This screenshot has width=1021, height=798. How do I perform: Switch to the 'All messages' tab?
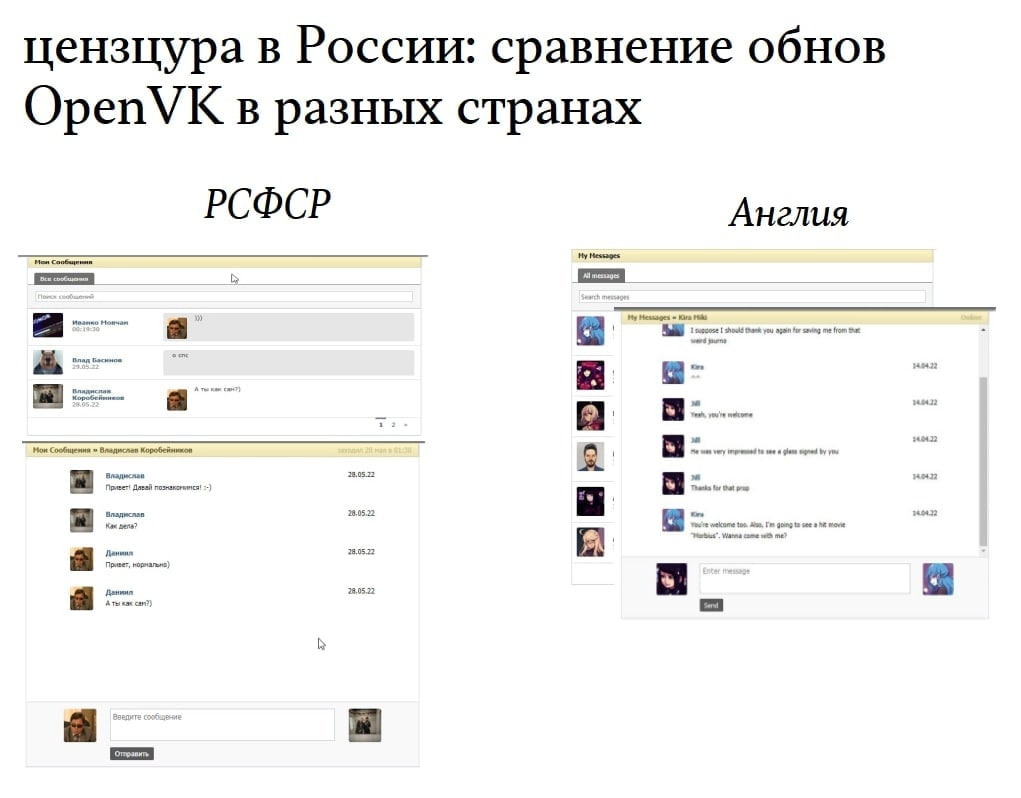pos(601,275)
